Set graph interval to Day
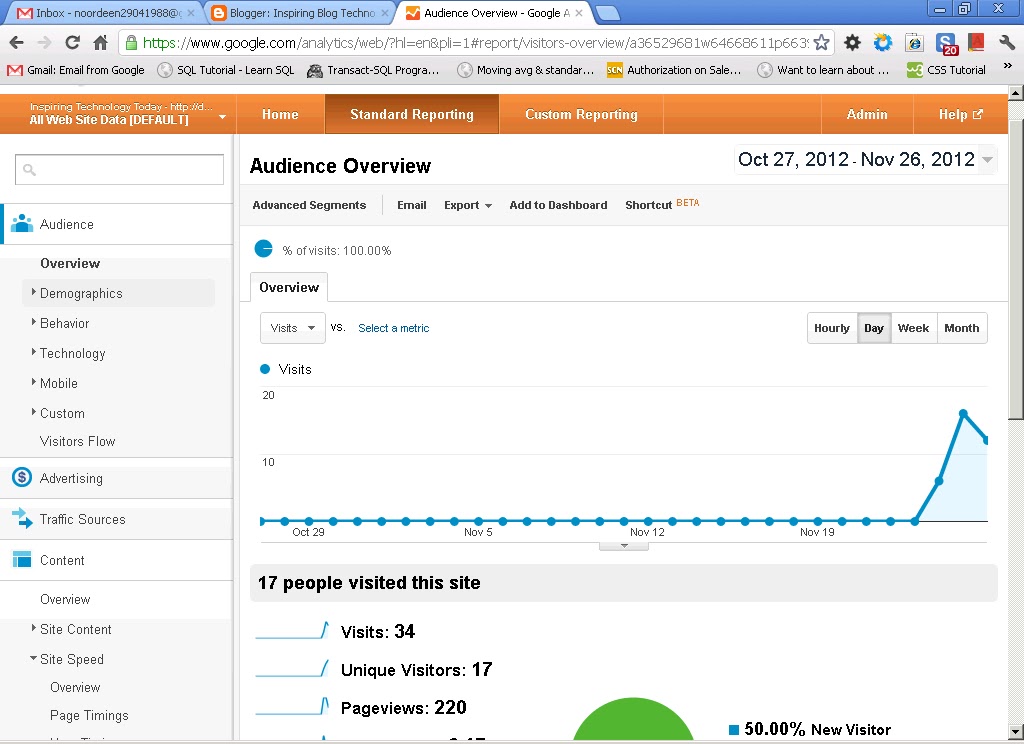1024x744 pixels. pos(874,328)
